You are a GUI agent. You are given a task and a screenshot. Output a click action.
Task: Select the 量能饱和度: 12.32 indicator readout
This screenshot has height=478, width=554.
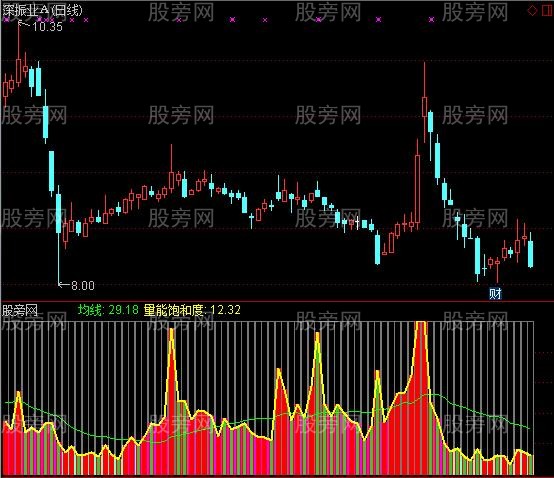point(192,310)
